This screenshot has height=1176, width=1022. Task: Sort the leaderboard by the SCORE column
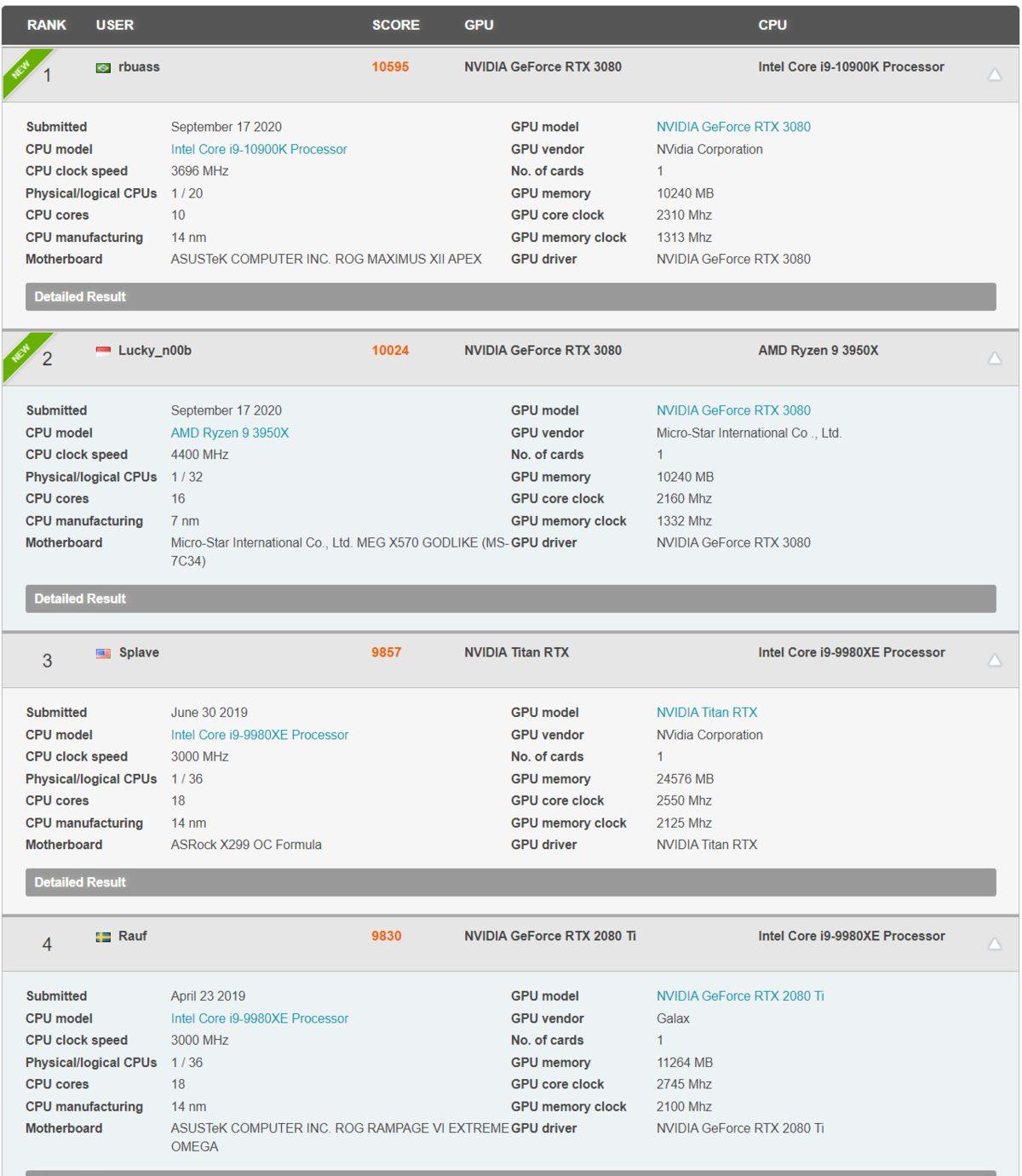pyautogui.click(x=395, y=25)
